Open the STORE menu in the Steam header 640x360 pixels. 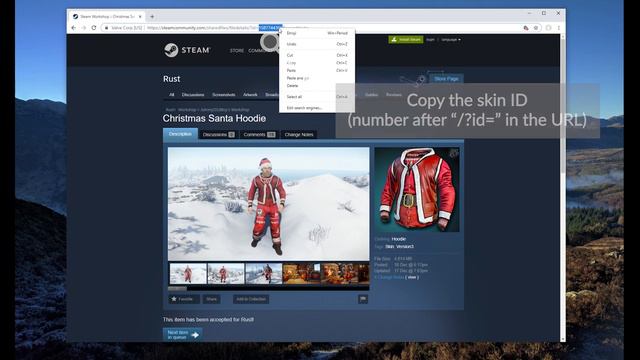[x=237, y=51]
